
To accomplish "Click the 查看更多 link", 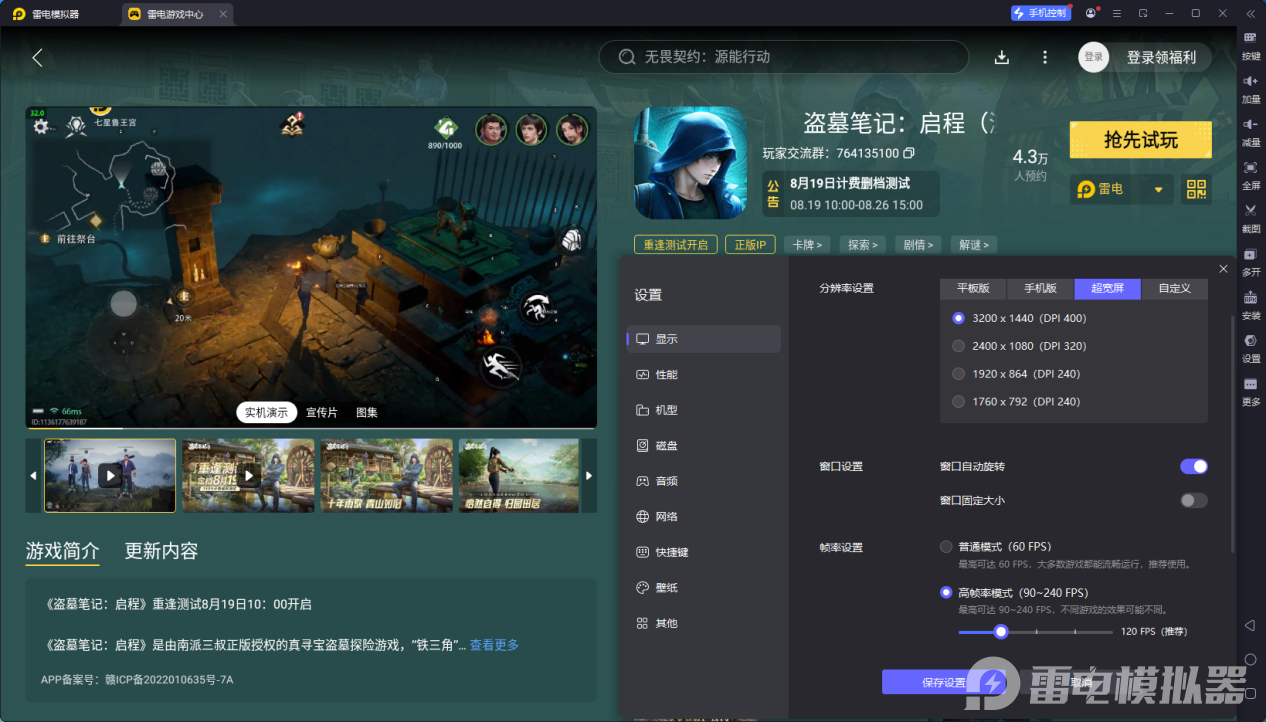I will 494,645.
